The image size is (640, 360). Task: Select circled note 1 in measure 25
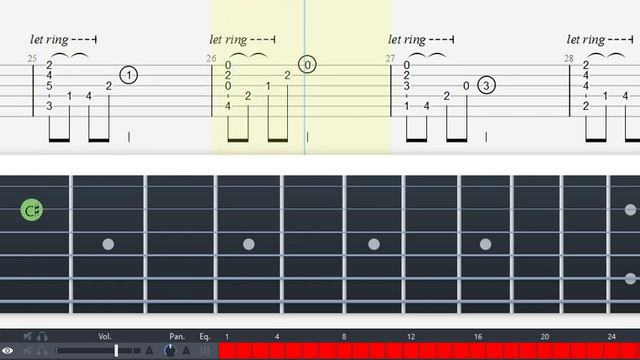click(129, 75)
